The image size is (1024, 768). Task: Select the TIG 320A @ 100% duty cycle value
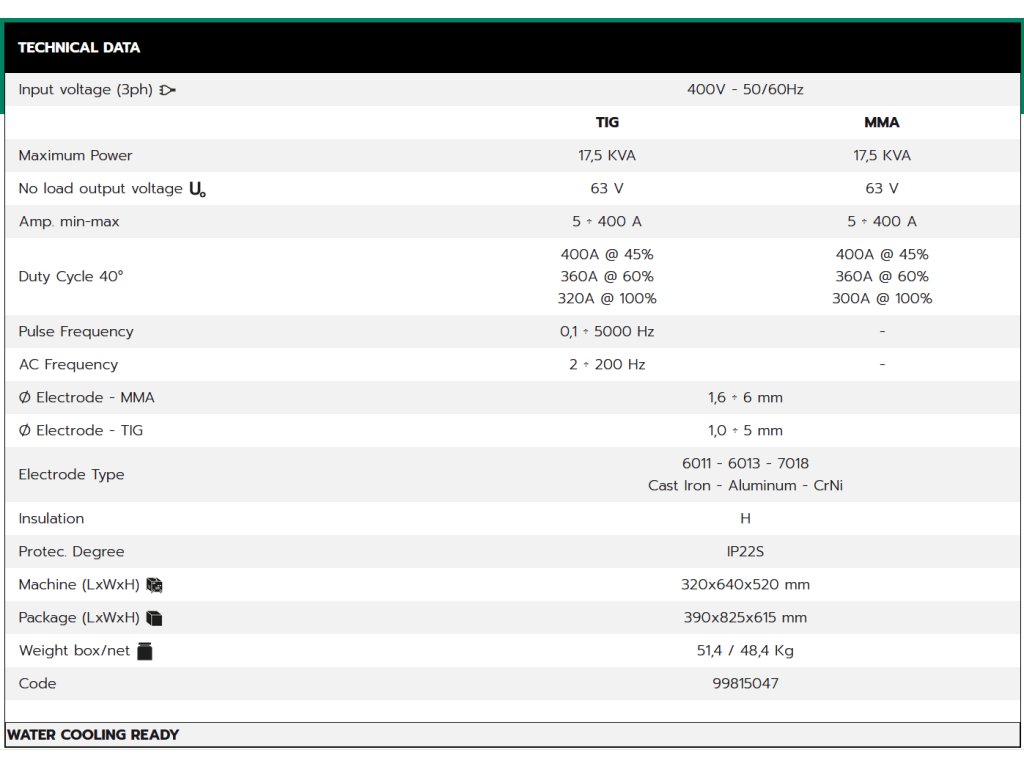coord(607,299)
